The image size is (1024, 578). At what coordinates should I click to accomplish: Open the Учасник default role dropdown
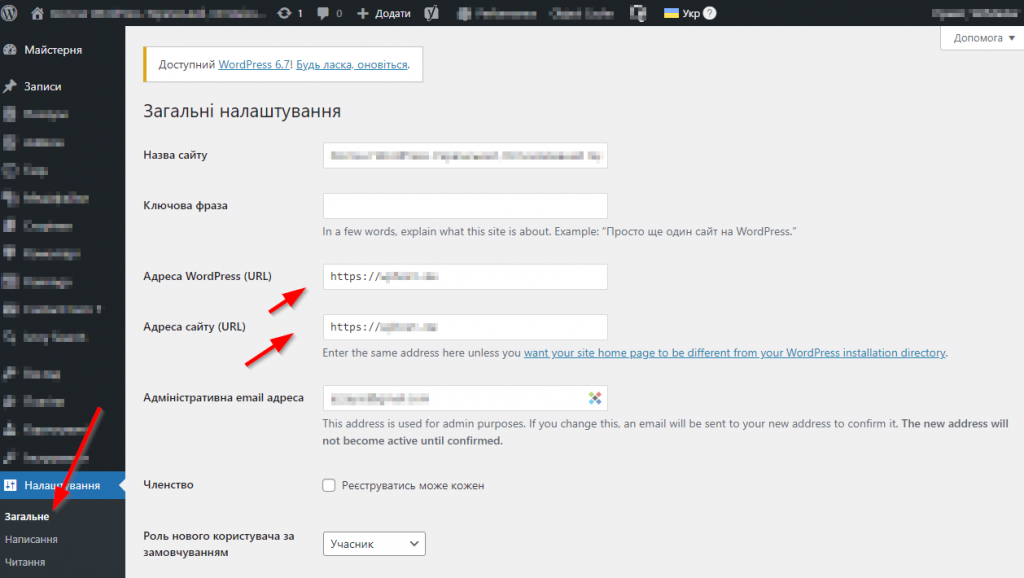pos(374,544)
